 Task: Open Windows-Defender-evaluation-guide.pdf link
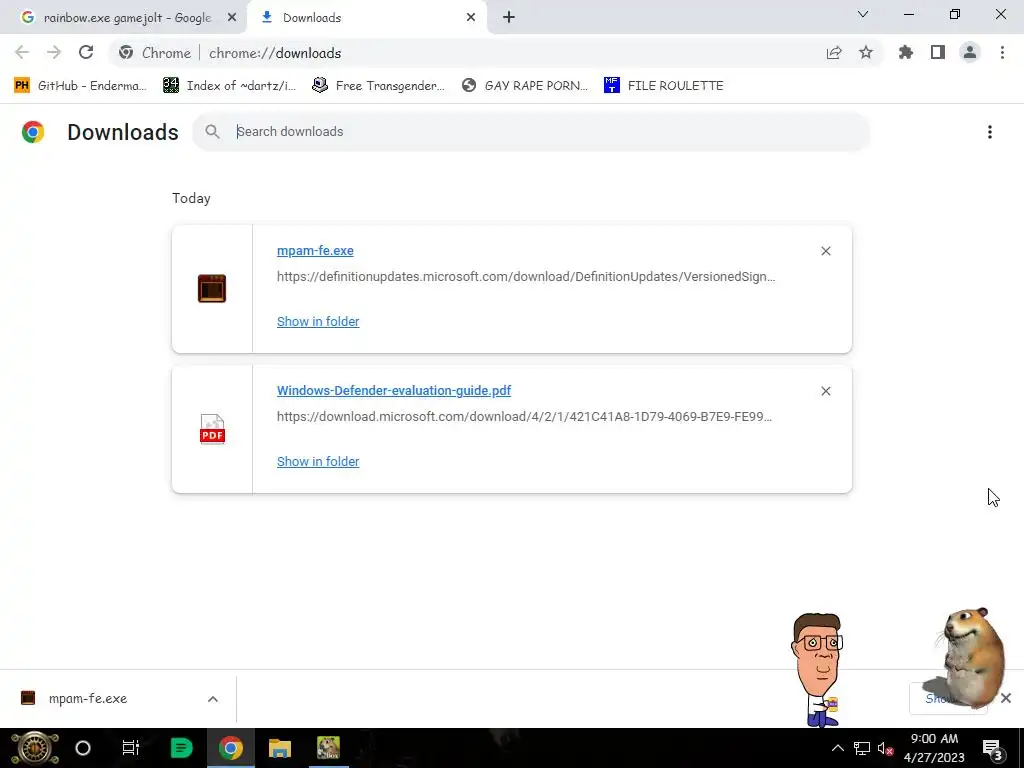[x=394, y=391]
